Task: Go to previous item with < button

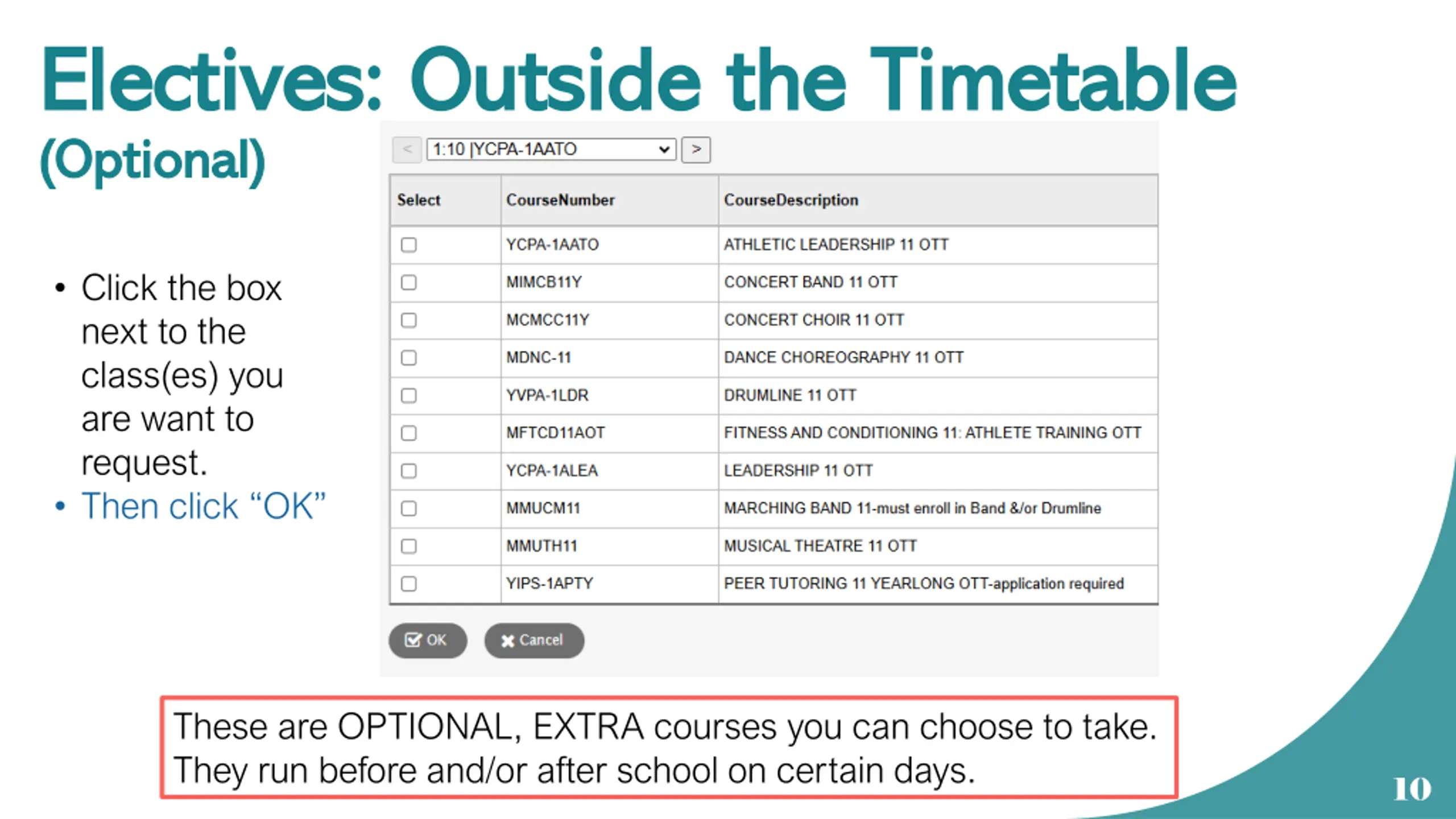Action: 407,150
